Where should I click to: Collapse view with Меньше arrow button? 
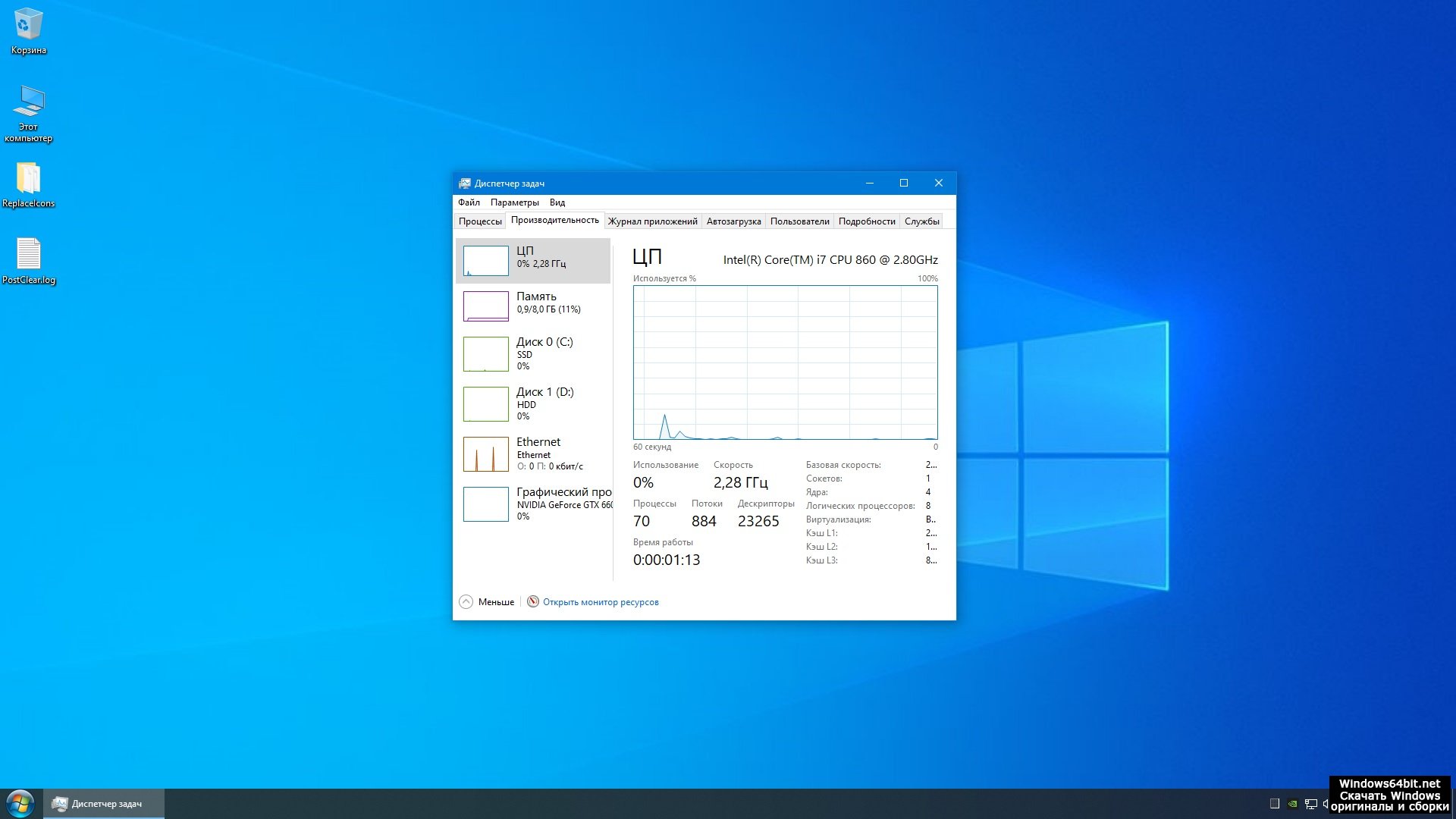466,601
